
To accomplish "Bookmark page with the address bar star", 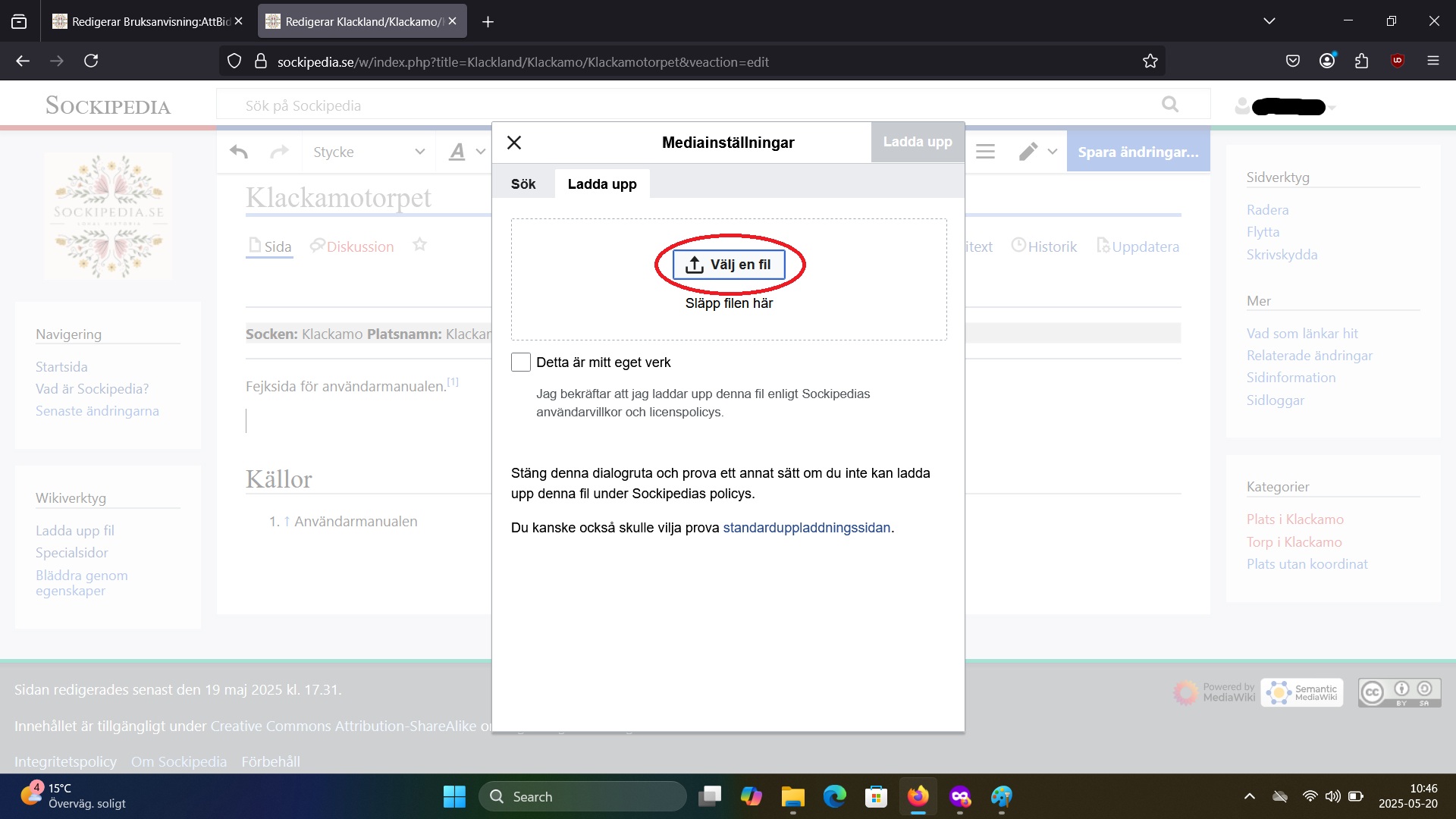I will (x=1150, y=61).
